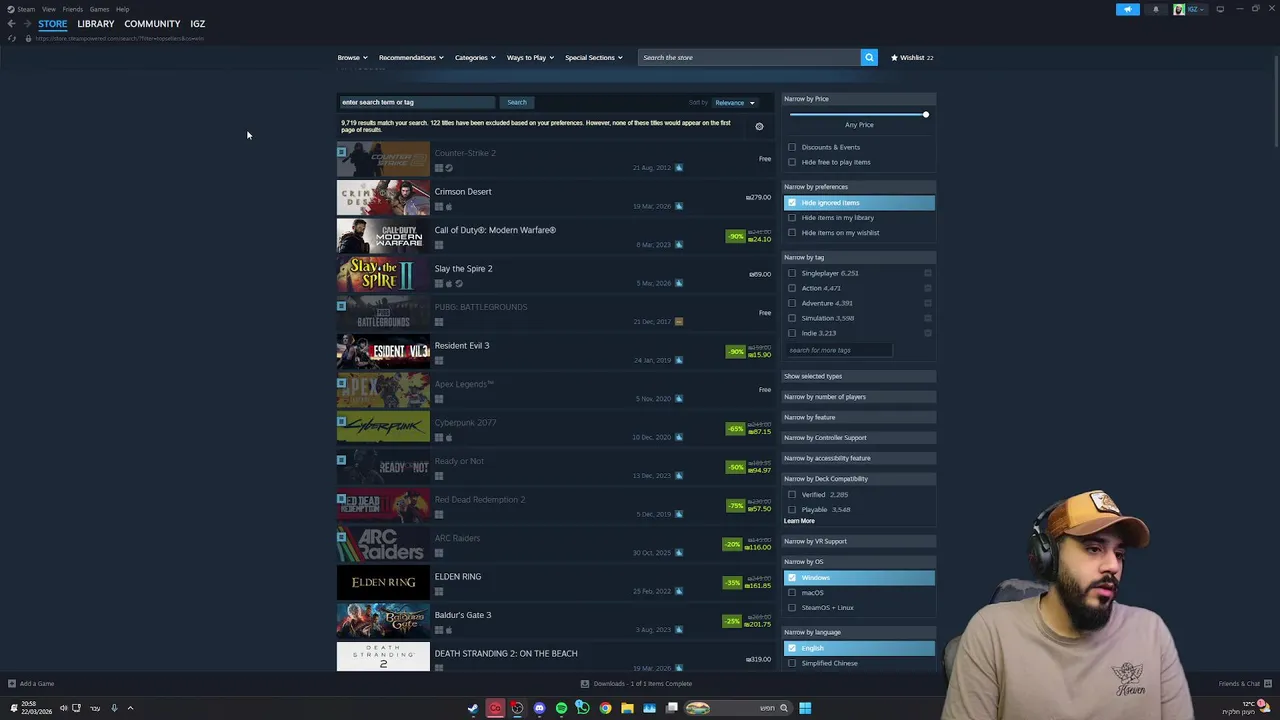Open the notifications bell
Screen dimensions: 1280x720
[1155, 9]
